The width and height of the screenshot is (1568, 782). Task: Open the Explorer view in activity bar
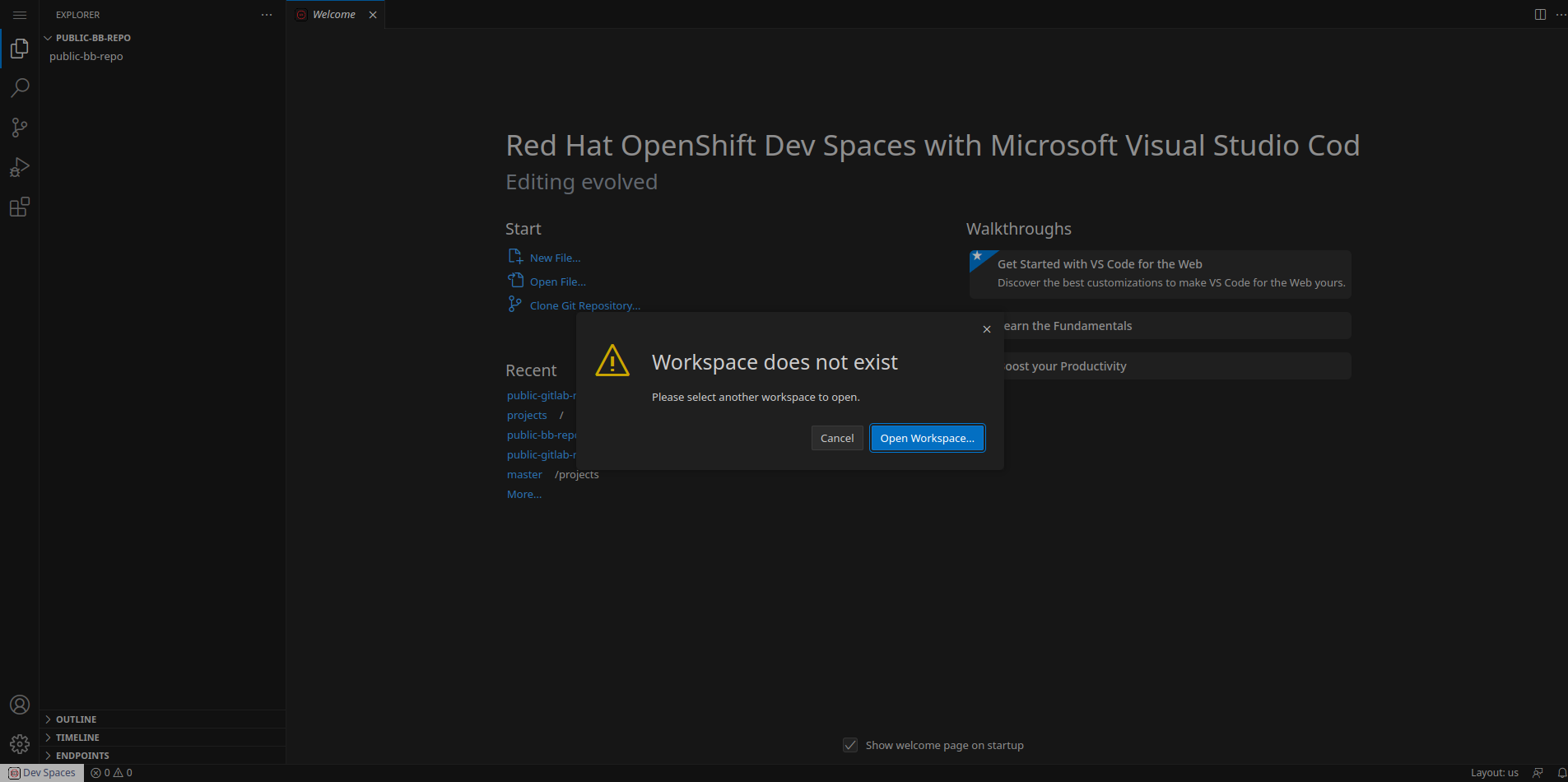click(20, 49)
